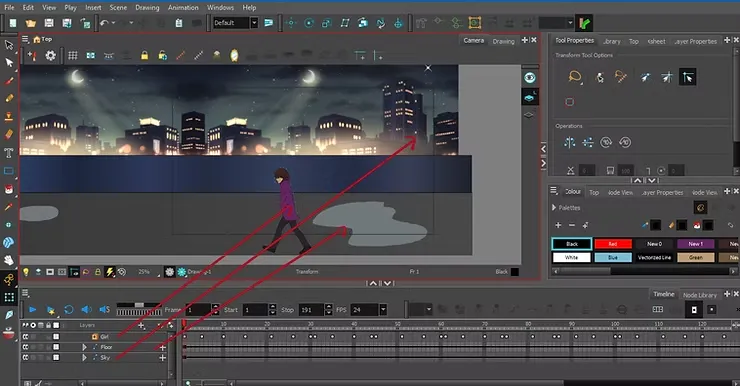Start playback with the Play button
This screenshot has height=386, width=740.
click(33, 310)
